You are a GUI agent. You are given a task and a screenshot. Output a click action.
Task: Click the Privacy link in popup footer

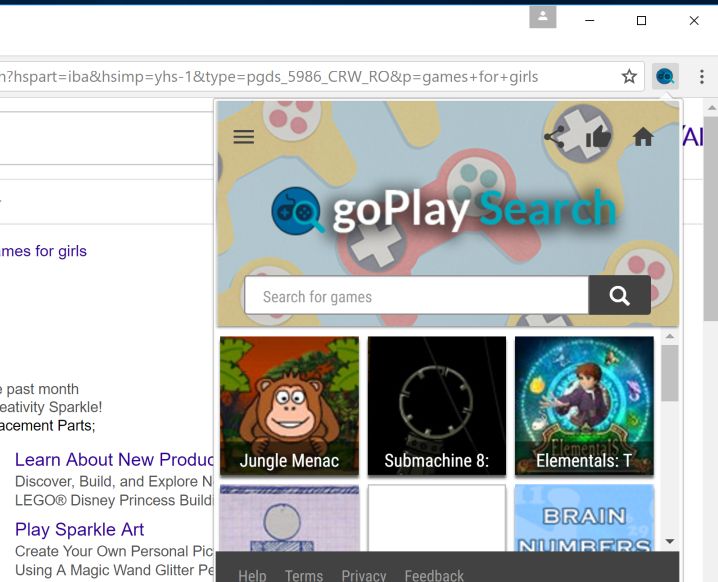[364, 575]
